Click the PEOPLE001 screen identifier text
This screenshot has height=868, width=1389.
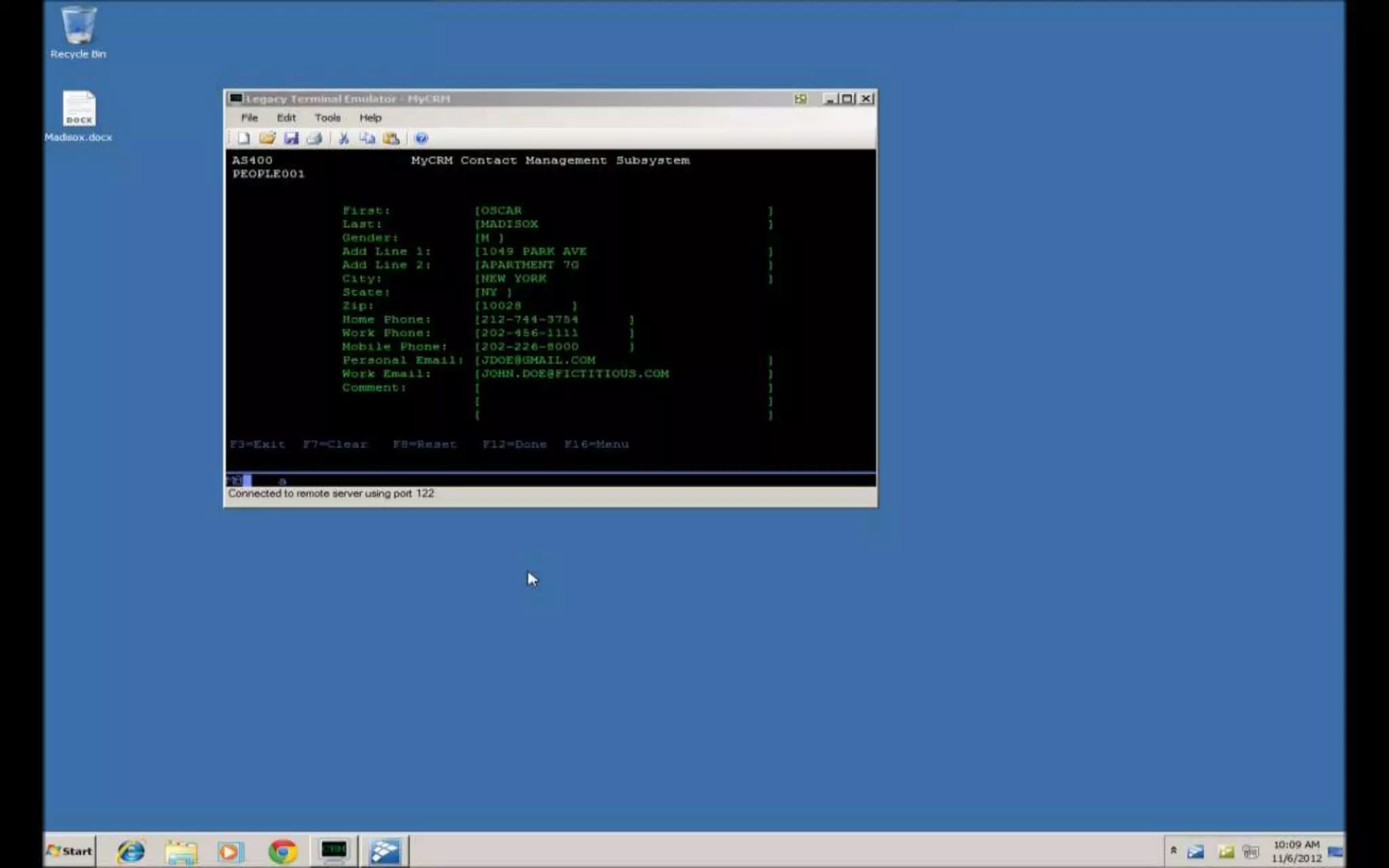point(269,174)
